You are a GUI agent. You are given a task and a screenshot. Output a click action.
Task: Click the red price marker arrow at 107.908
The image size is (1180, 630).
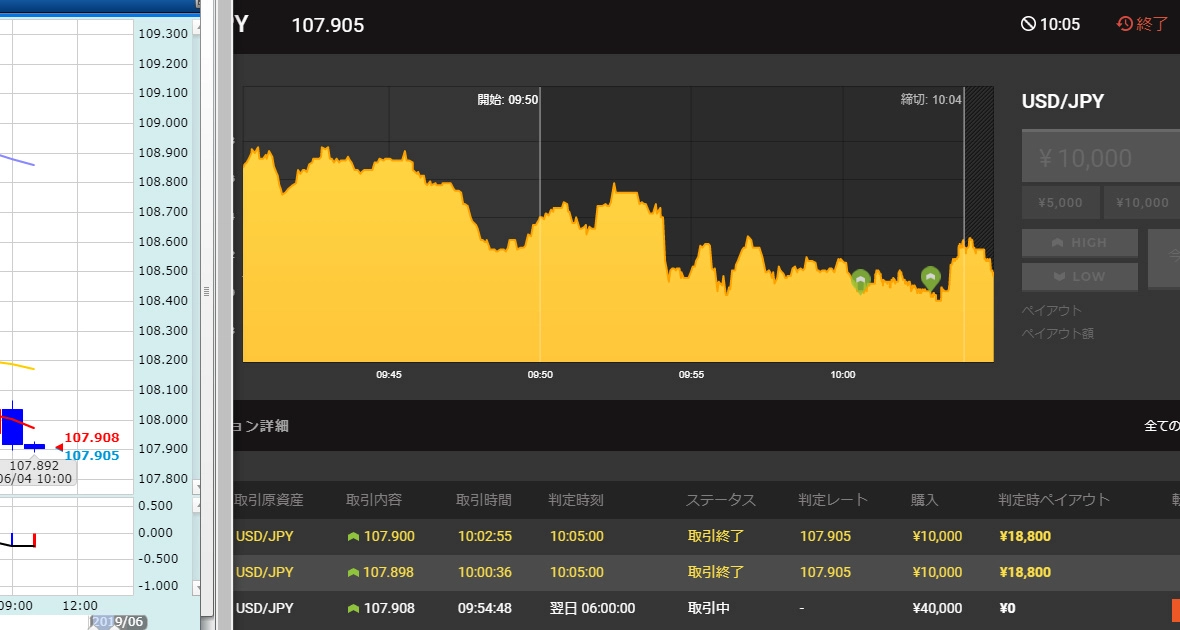coord(58,438)
